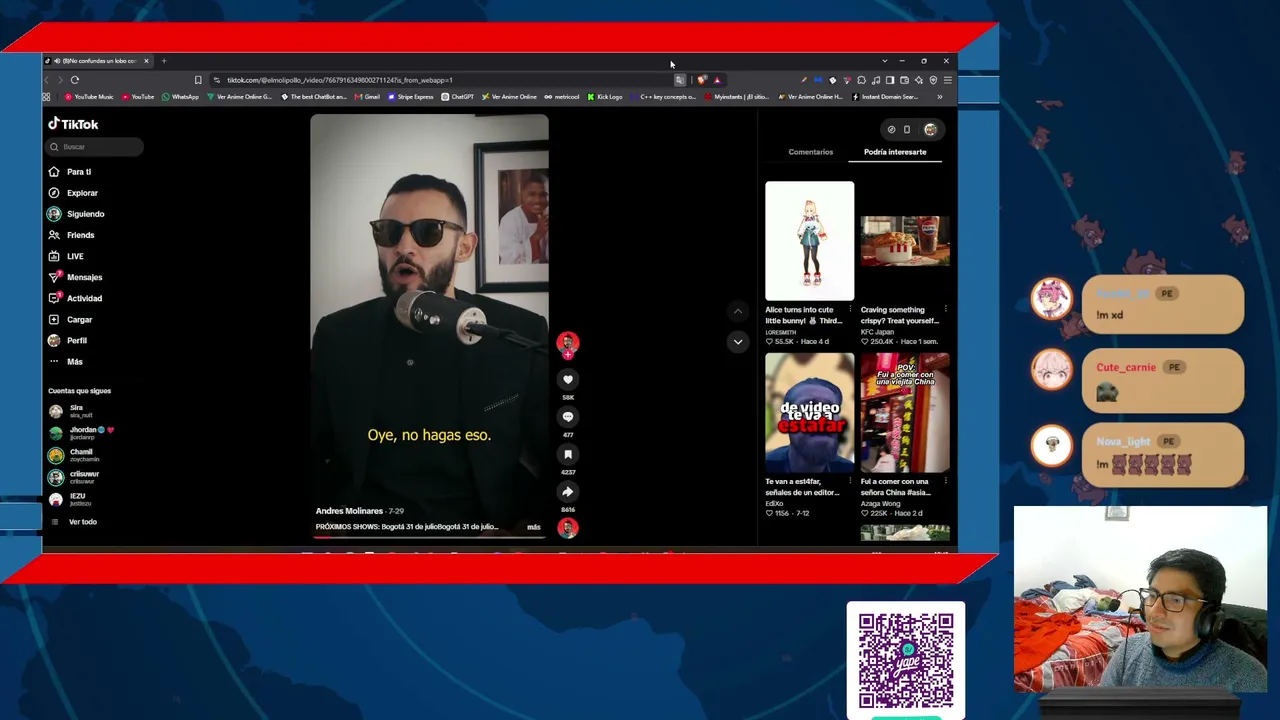Open the browser hamburger menu
Viewport: 1280px width, 720px height.
pyautogui.click(x=948, y=80)
